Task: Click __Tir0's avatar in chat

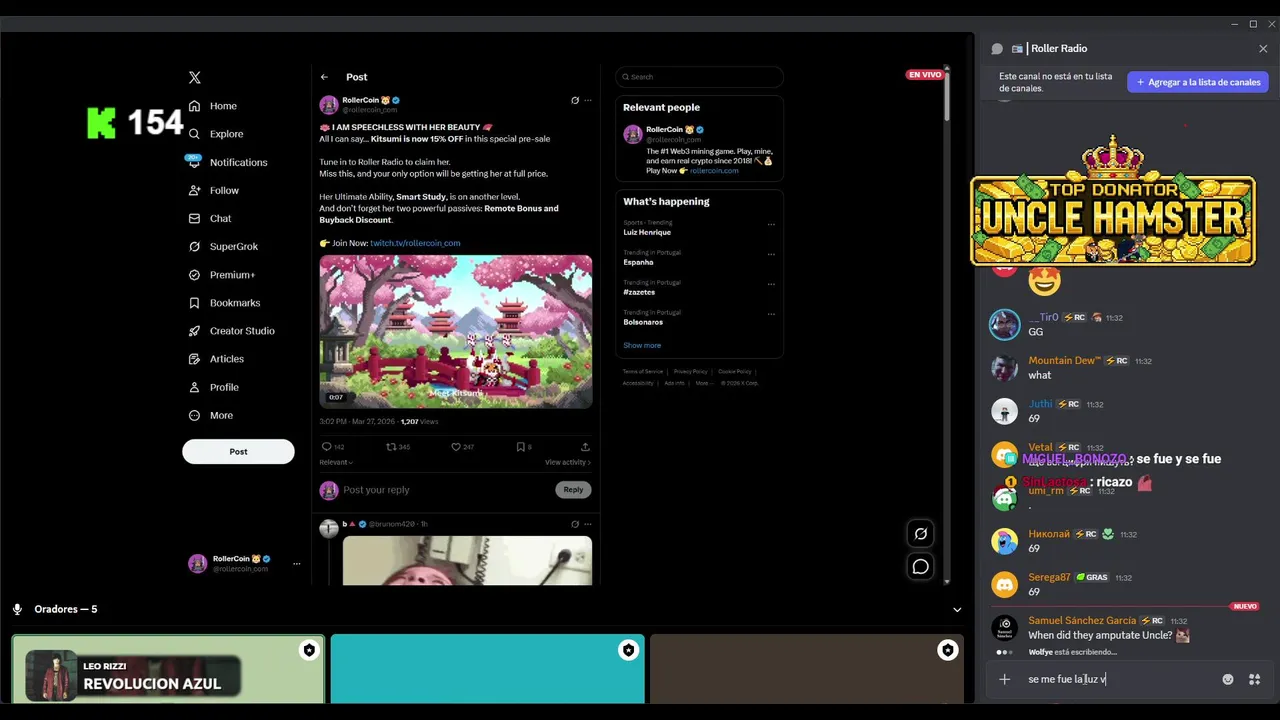Action: [1004, 324]
